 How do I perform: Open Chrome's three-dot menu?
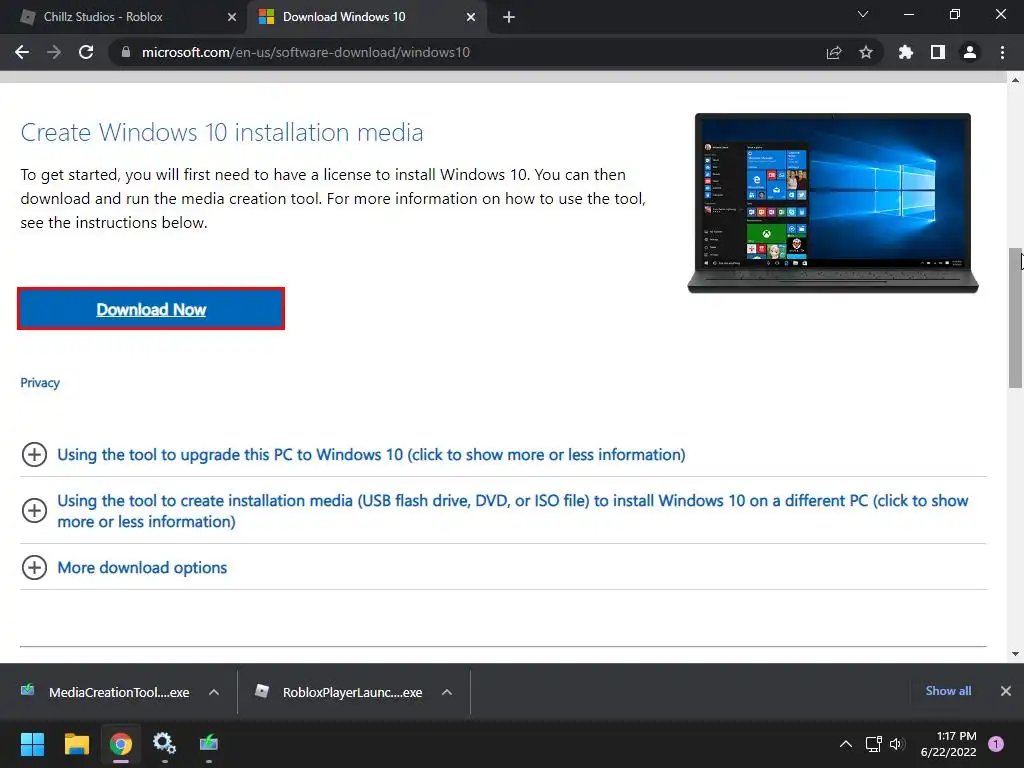pyautogui.click(x=1002, y=52)
